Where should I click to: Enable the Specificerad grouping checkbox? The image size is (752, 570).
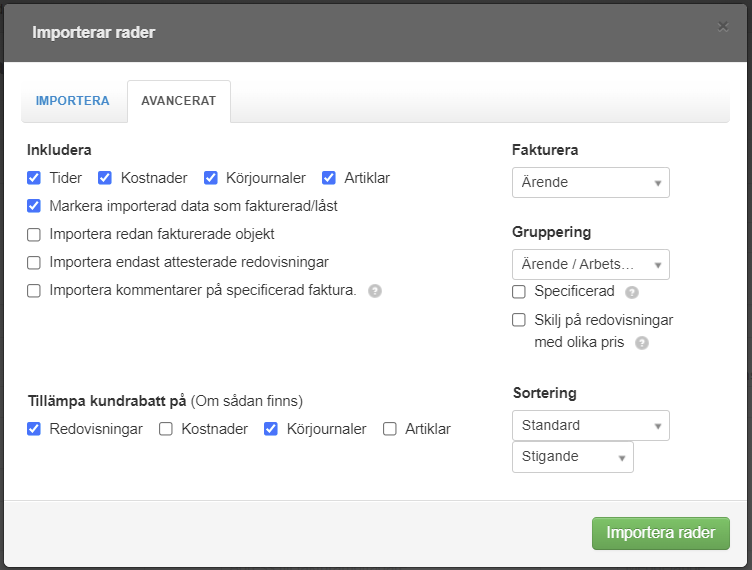(x=519, y=292)
